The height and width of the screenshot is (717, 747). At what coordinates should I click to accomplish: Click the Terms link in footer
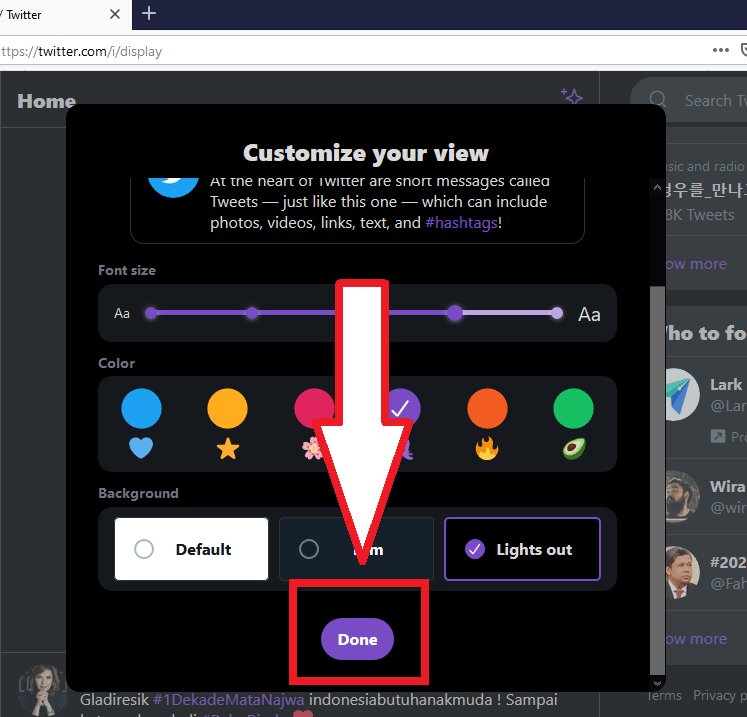click(x=665, y=696)
